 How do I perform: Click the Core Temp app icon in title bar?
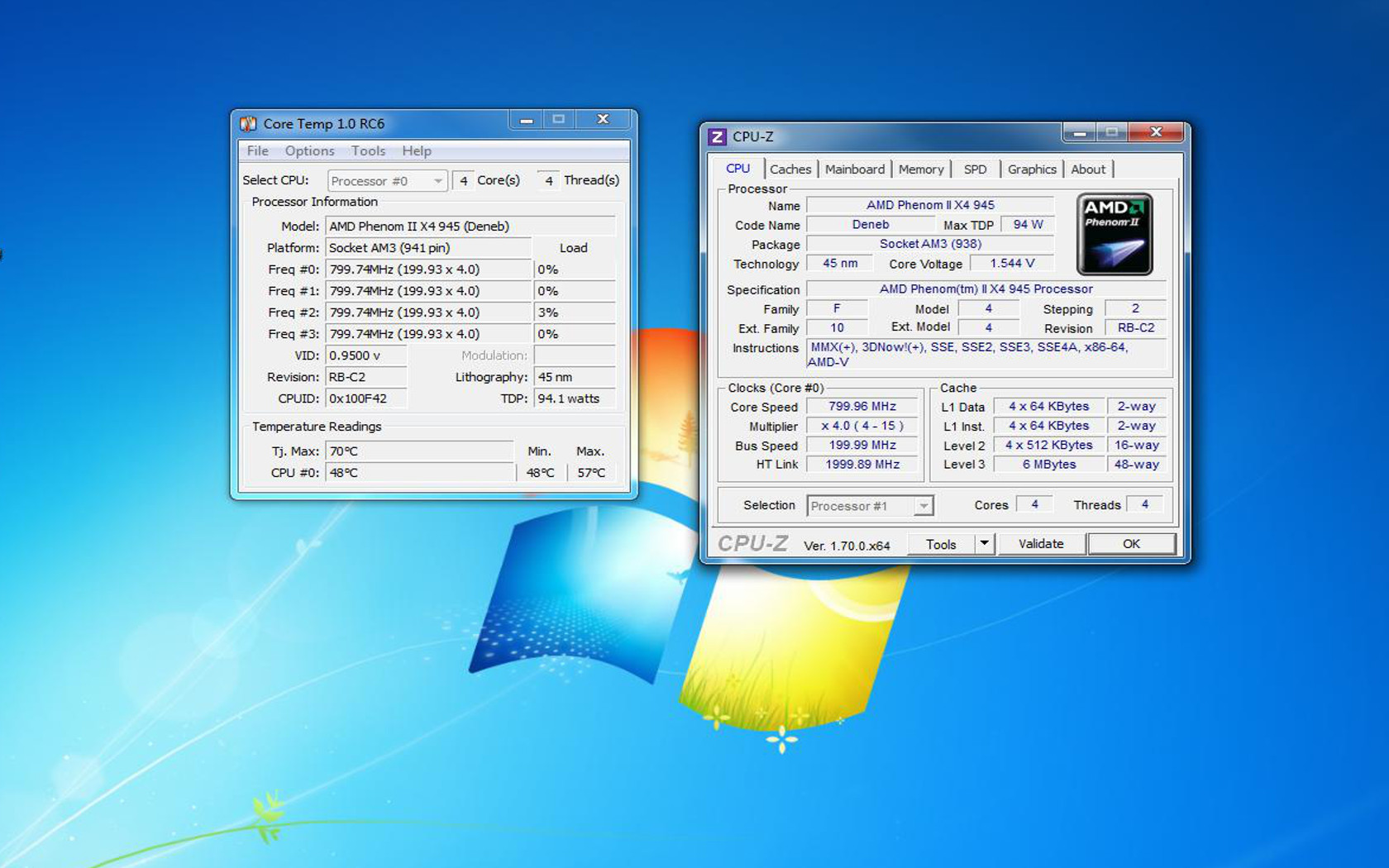[x=248, y=124]
